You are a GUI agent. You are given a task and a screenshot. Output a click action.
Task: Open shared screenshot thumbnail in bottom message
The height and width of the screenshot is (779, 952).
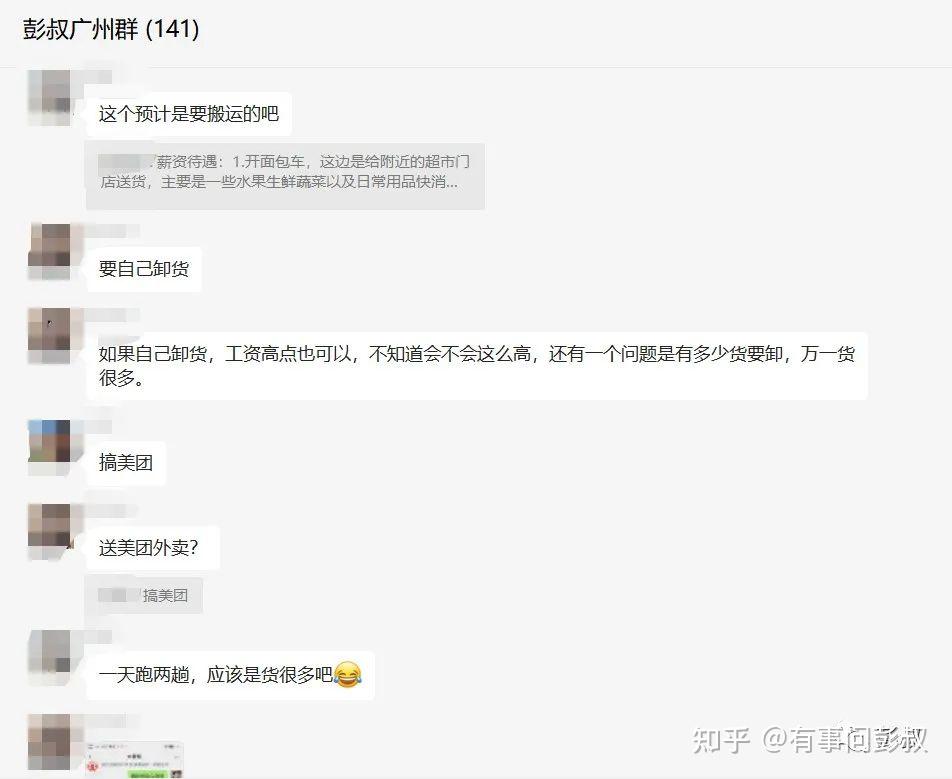click(135, 759)
